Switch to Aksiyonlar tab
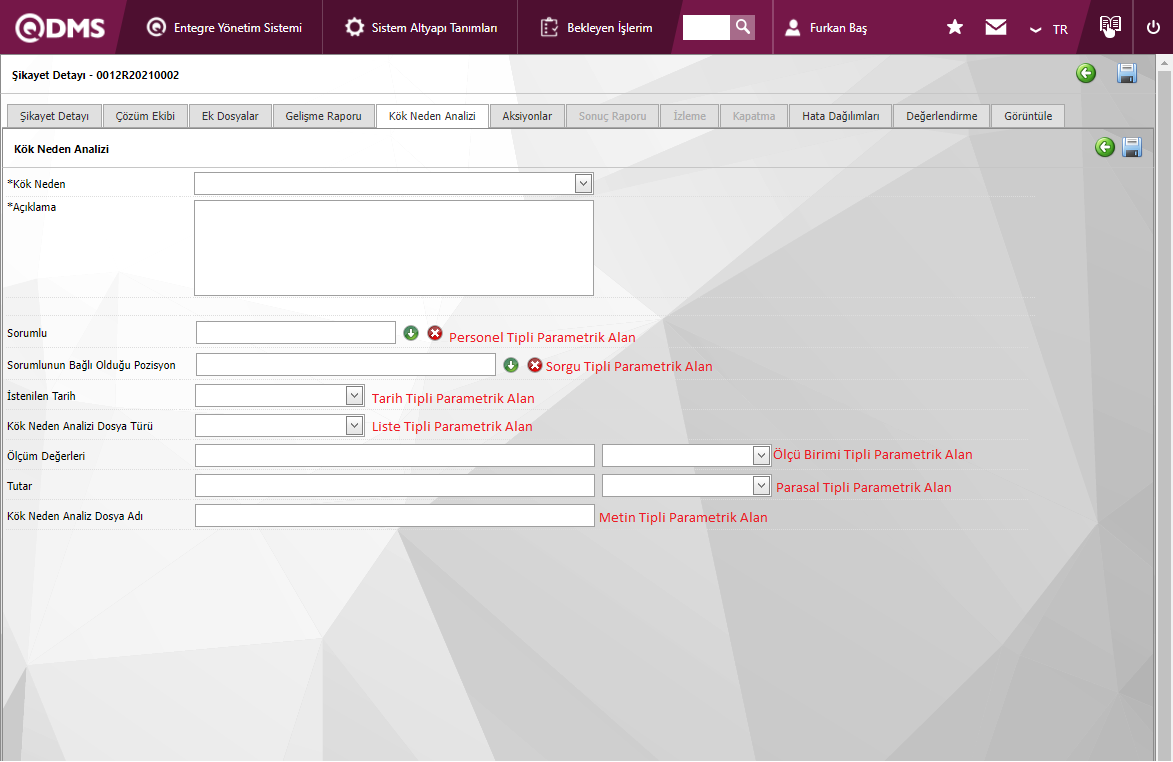Viewport: 1173px width, 762px height. [x=527, y=116]
